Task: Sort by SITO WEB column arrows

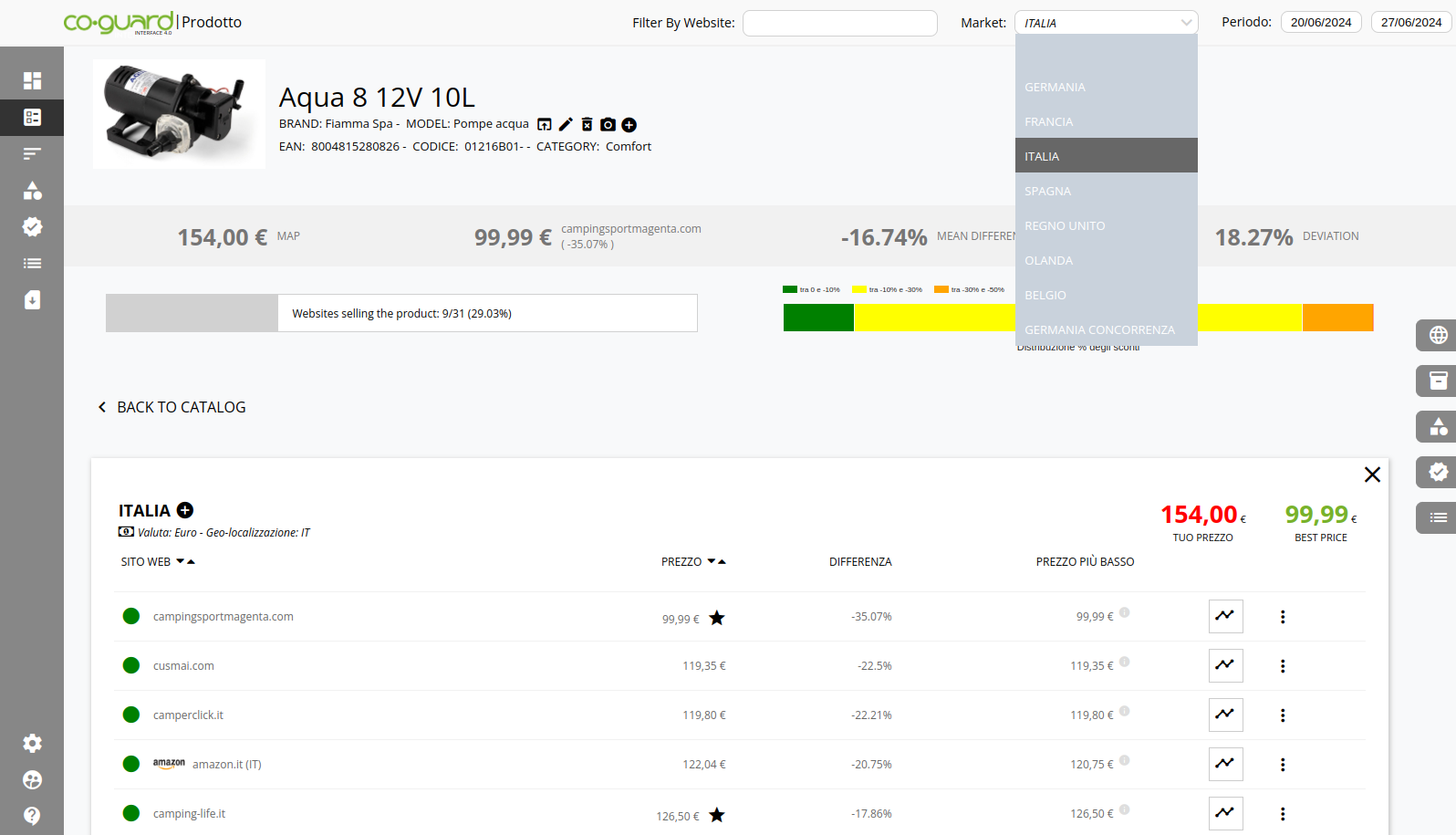Action: click(x=185, y=562)
